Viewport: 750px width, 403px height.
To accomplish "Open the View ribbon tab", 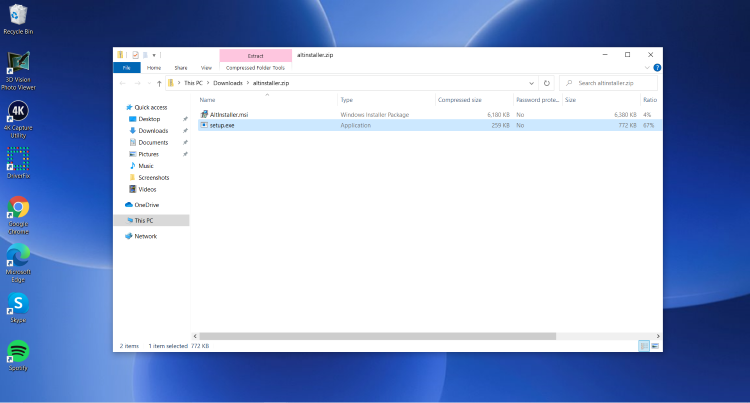I will (x=206, y=68).
